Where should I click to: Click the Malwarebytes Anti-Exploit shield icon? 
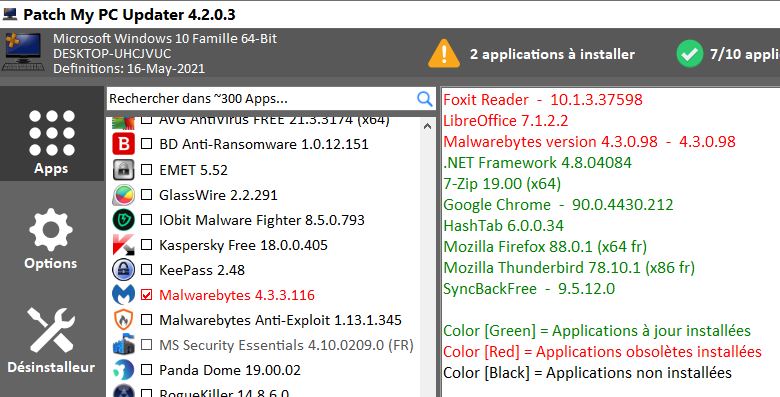[123, 320]
